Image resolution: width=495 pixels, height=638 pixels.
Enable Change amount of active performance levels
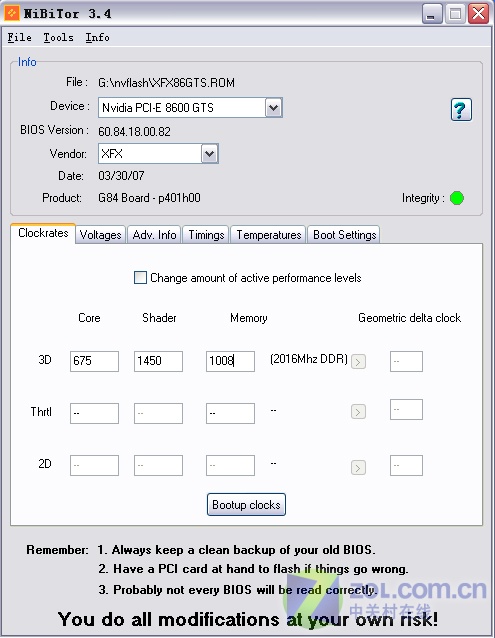click(140, 277)
